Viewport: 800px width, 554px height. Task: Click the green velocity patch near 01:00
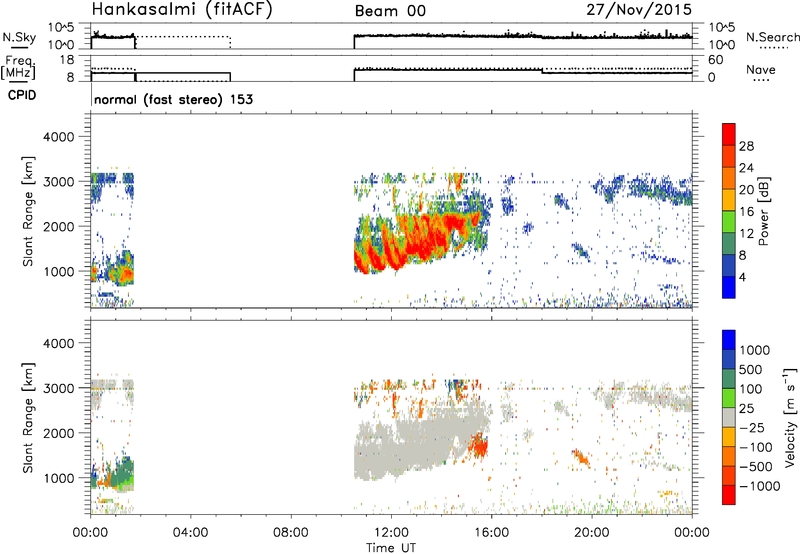[x=123, y=473]
